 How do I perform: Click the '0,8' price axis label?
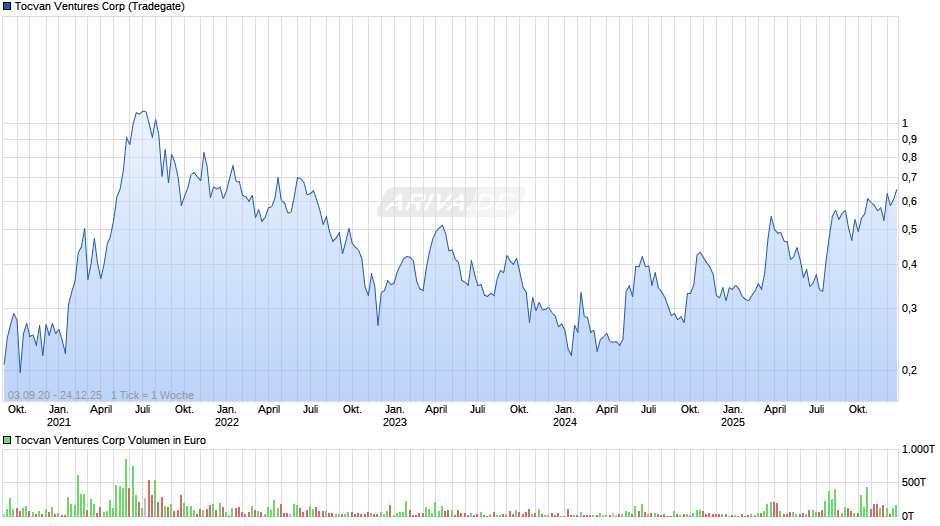pos(909,158)
